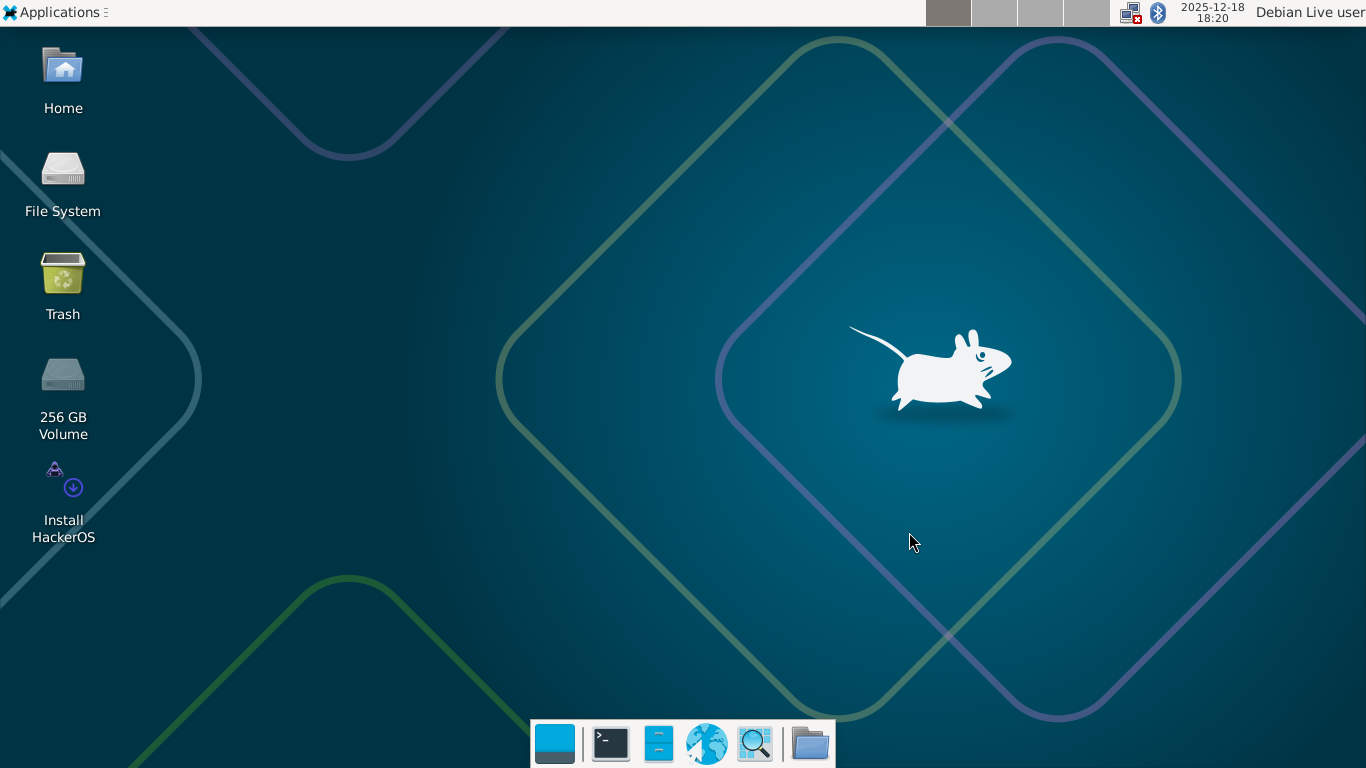Click the disconnected network tray icon
1366x768 pixels.
click(x=1130, y=12)
